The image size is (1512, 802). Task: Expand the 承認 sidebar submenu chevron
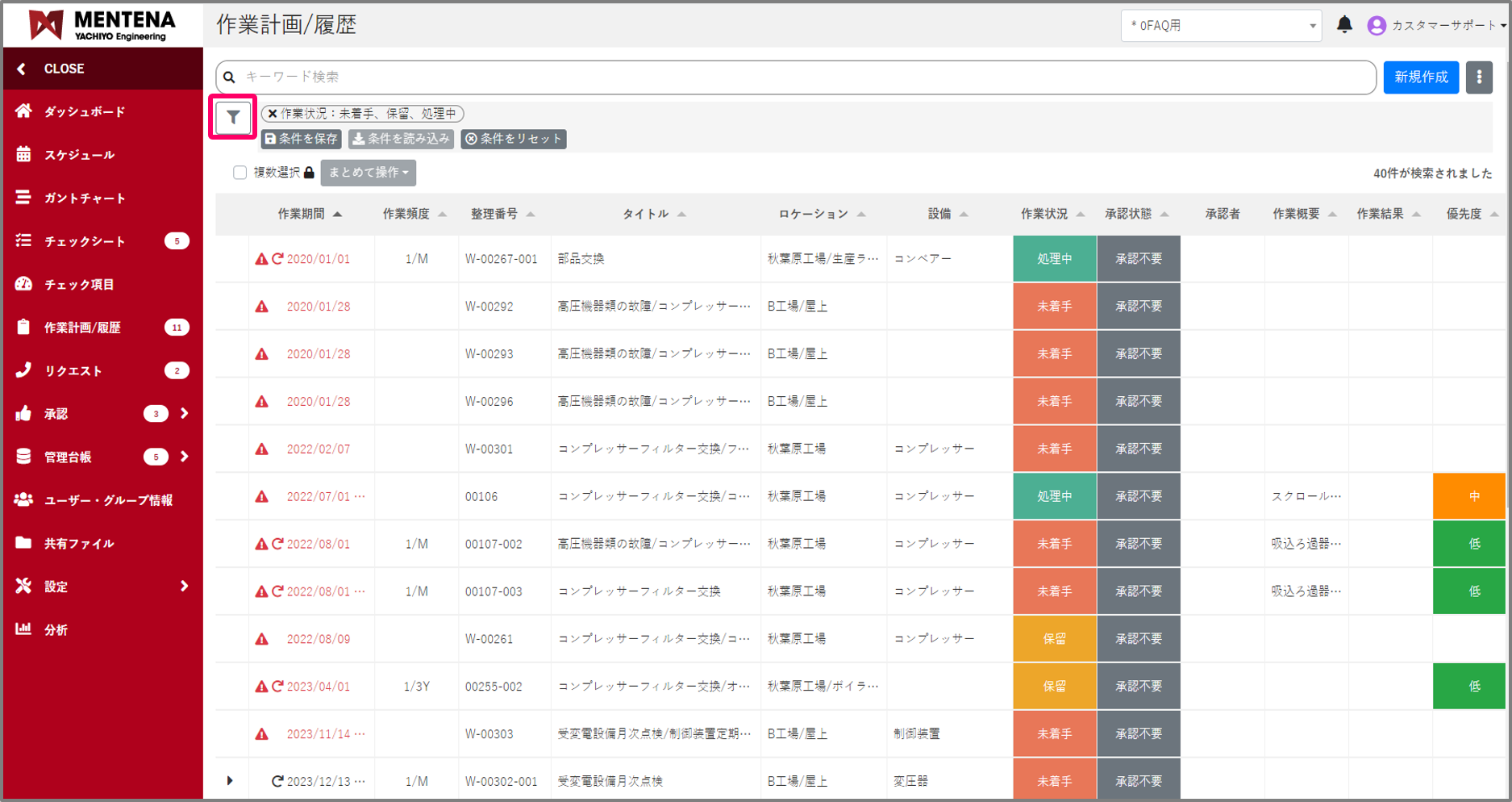point(185,414)
